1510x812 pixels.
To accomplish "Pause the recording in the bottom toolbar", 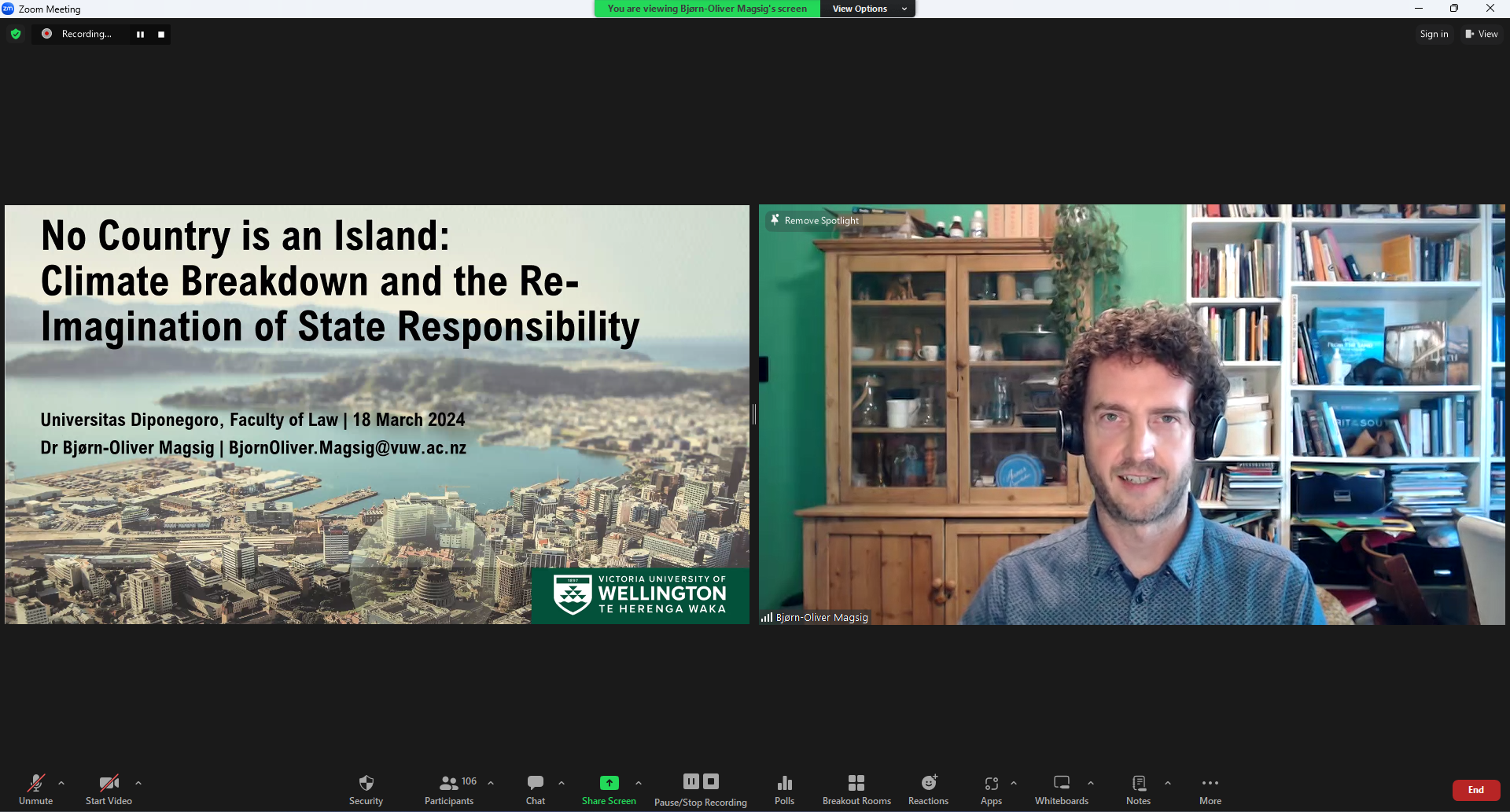I will (691, 781).
